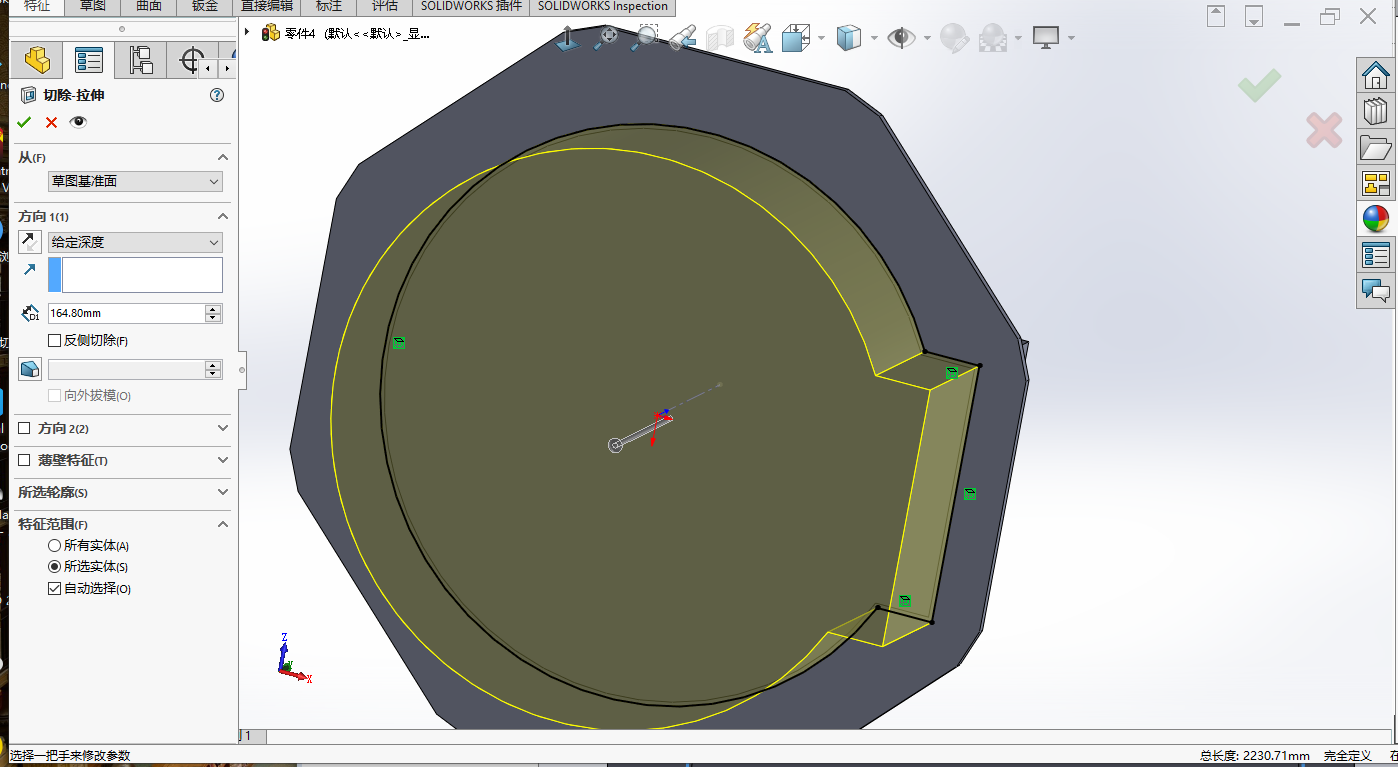Switch to the 直接编辑 tab

(x=267, y=7)
